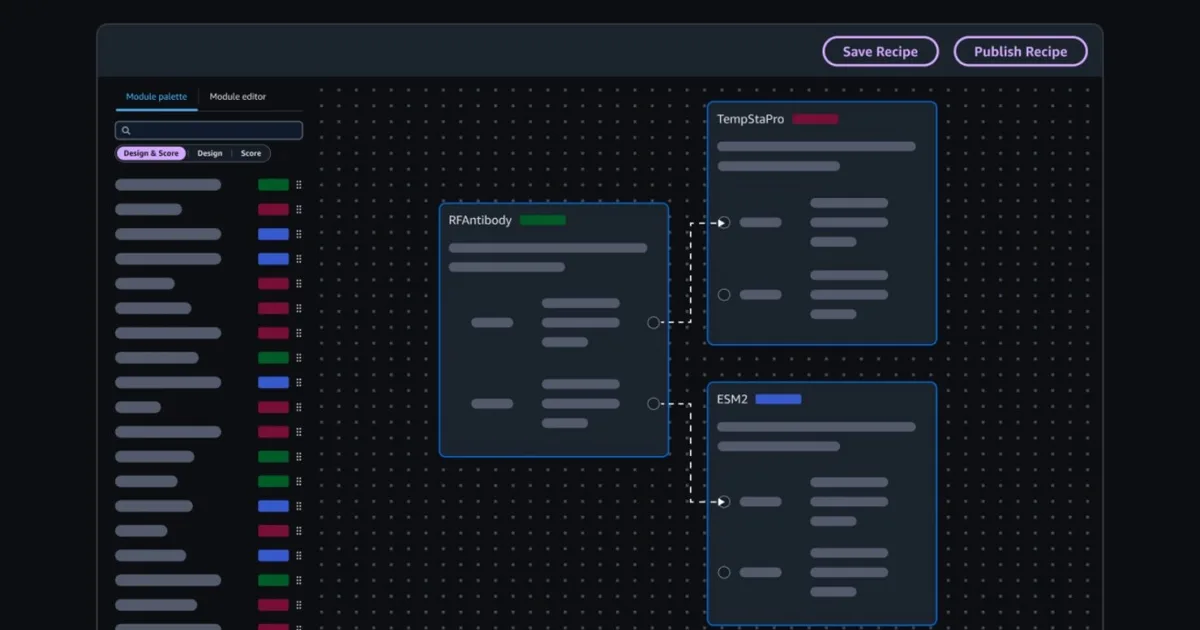This screenshot has height=630, width=1200.
Task: Click the module search input field
Action: (215, 131)
